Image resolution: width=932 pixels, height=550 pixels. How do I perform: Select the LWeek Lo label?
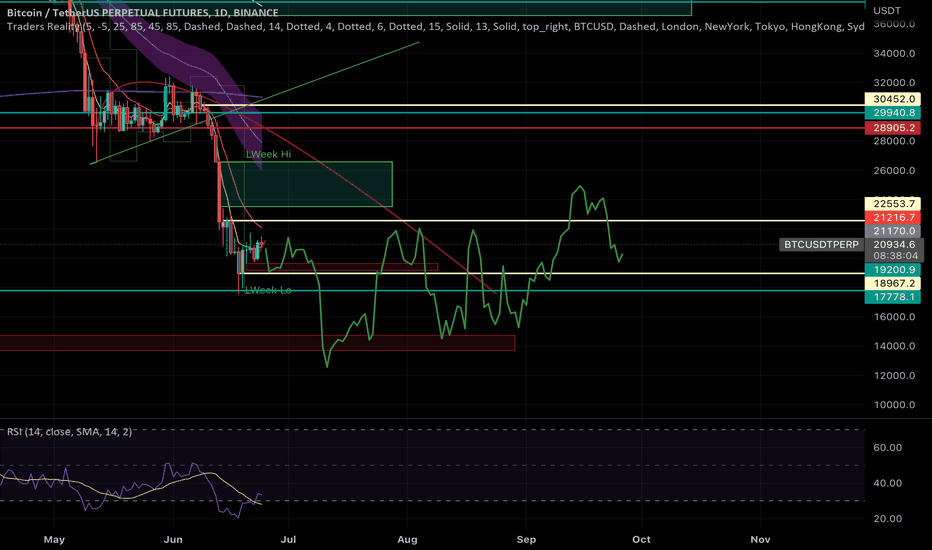[x=268, y=290]
